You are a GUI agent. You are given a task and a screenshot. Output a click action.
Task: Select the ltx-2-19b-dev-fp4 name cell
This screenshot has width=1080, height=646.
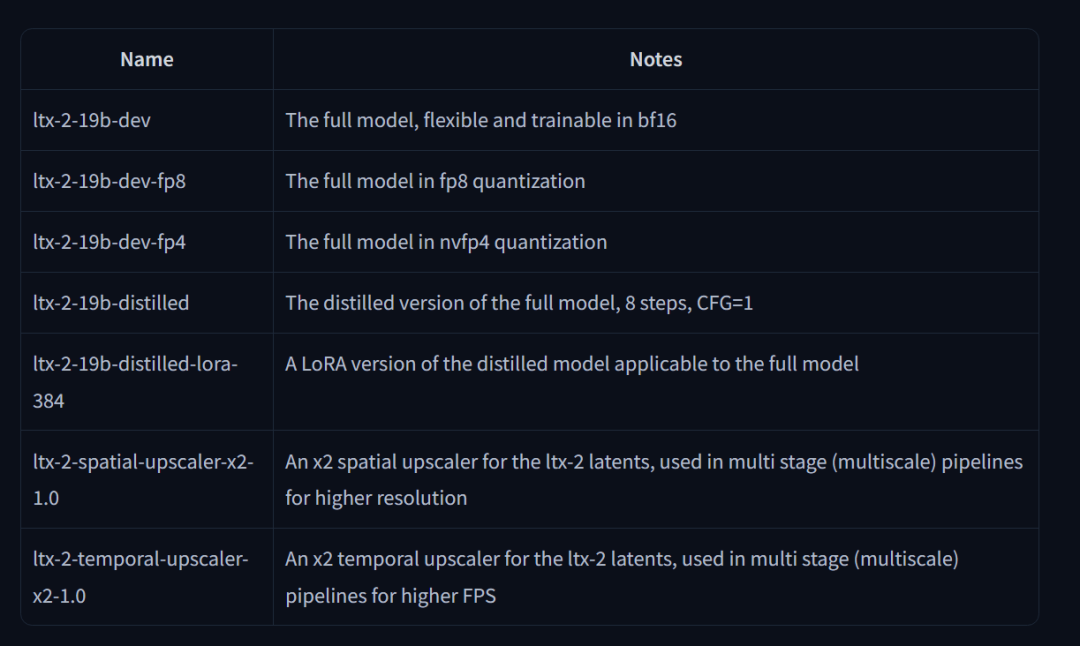109,242
